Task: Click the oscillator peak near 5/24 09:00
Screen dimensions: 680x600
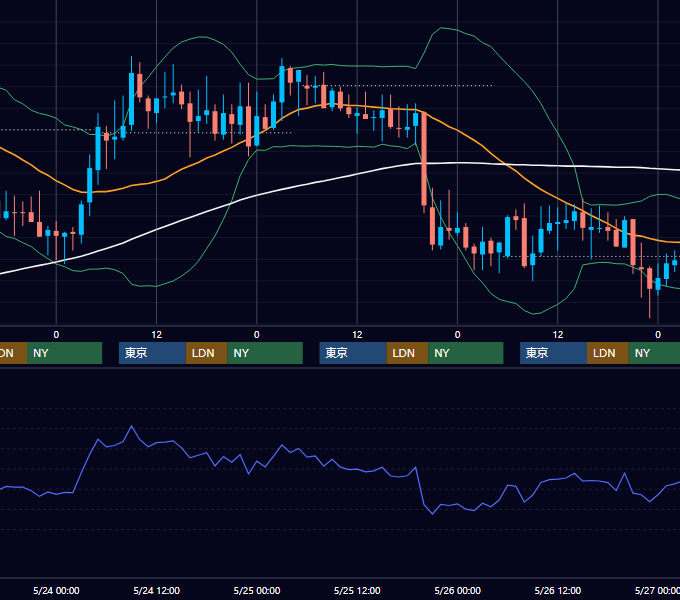Action: pyautogui.click(x=131, y=426)
